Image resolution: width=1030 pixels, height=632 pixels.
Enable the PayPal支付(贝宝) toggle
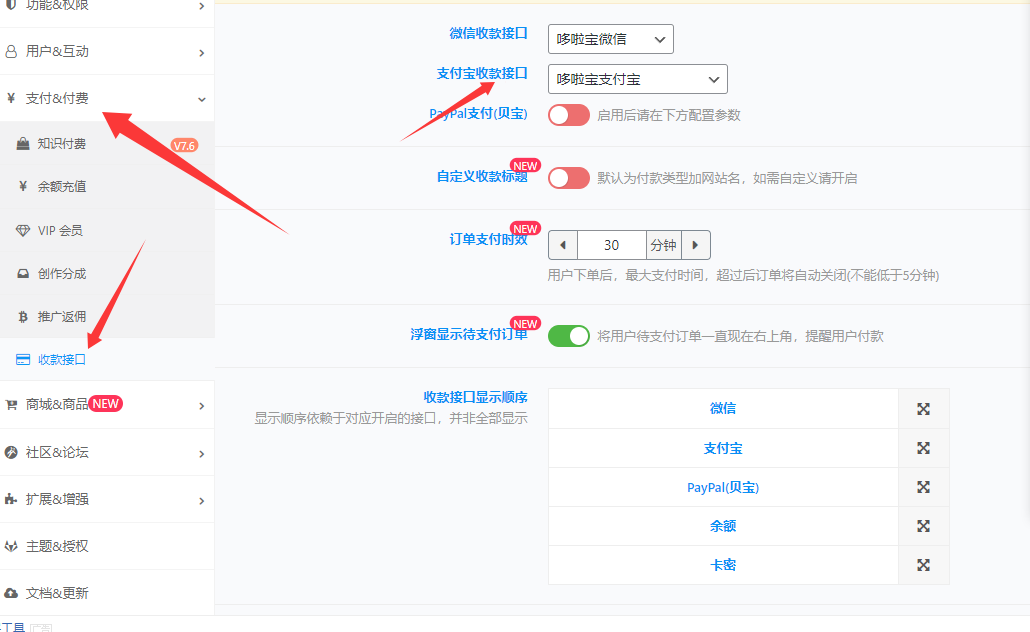tap(568, 115)
